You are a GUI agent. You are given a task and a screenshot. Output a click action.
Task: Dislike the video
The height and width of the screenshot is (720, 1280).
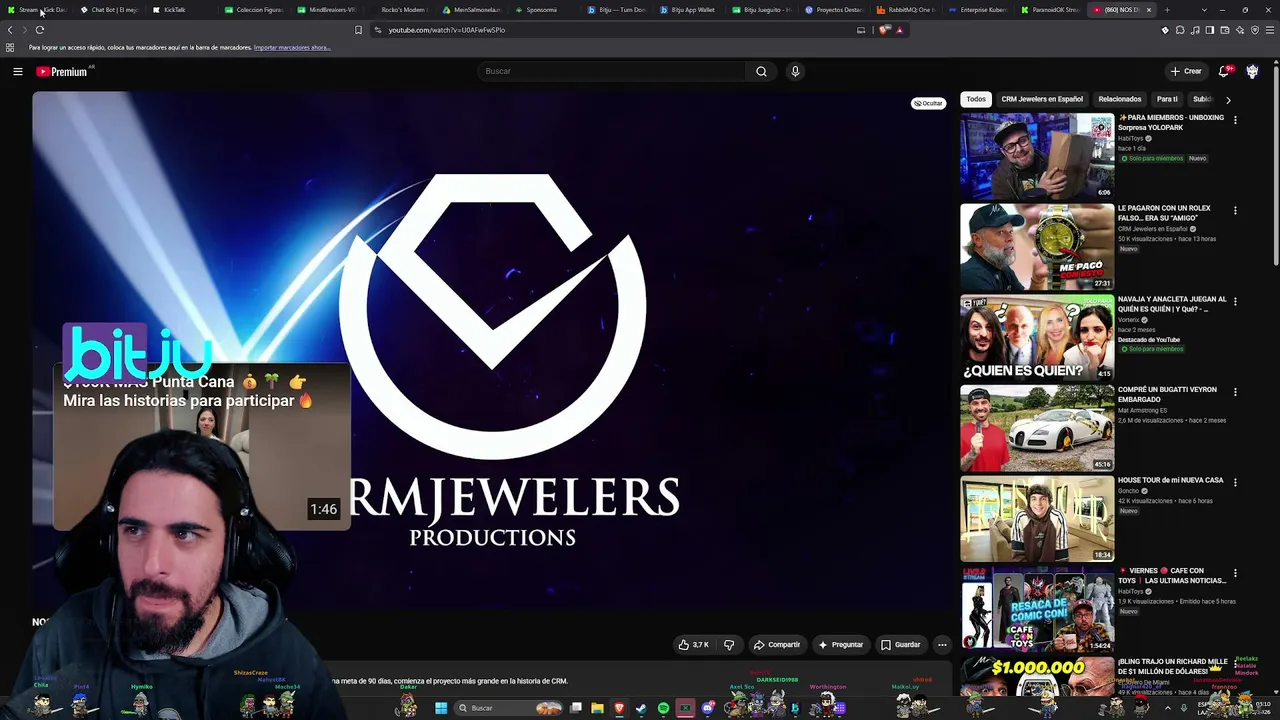[729, 645]
